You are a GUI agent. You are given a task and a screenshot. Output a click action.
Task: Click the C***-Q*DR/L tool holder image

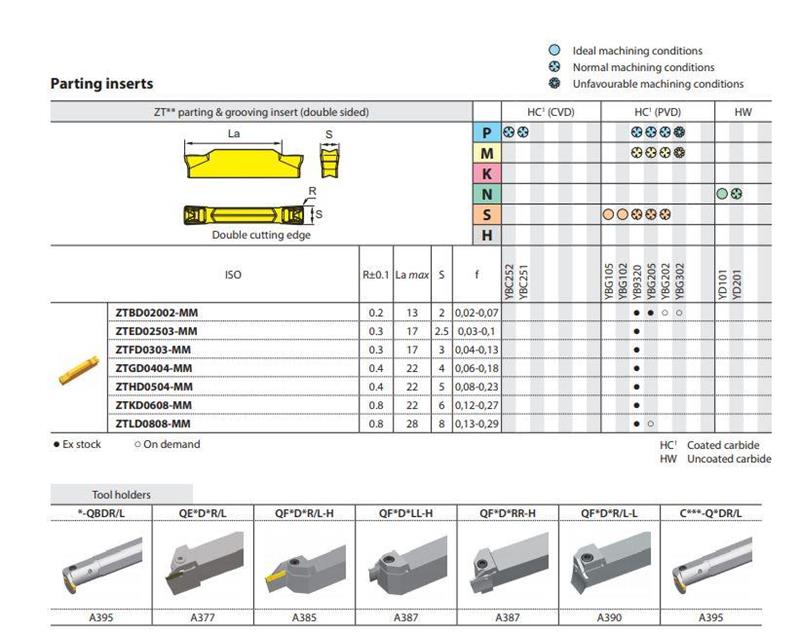pyautogui.click(x=710, y=565)
